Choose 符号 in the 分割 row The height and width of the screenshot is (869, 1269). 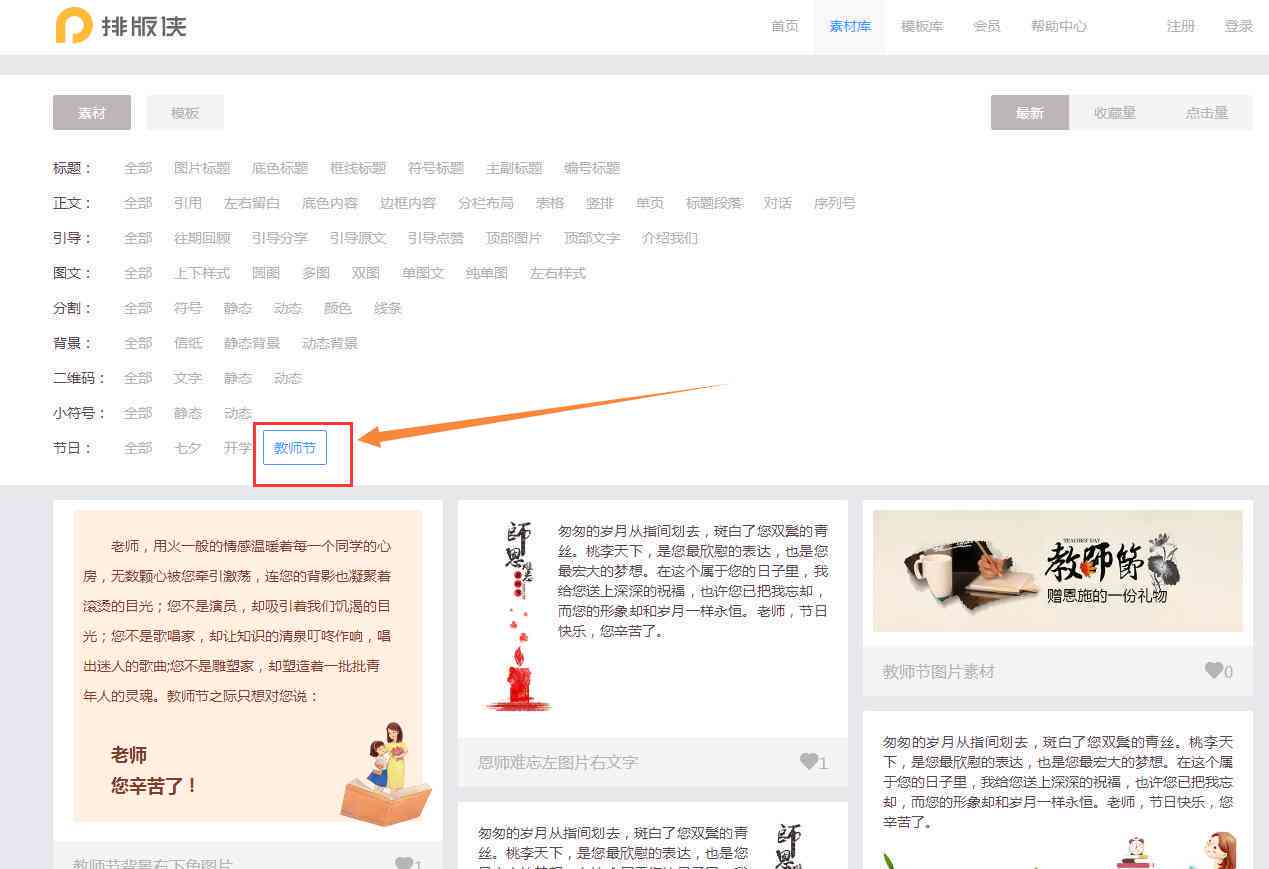[x=188, y=308]
